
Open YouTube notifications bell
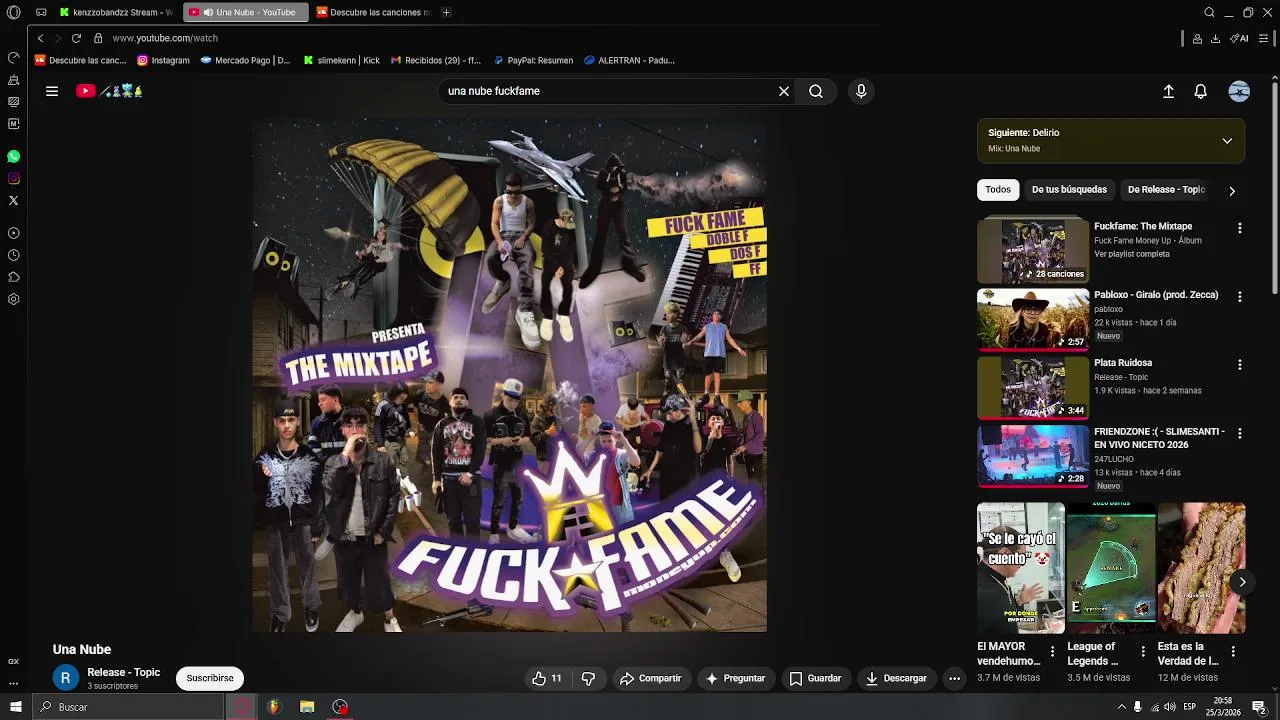coord(1200,91)
